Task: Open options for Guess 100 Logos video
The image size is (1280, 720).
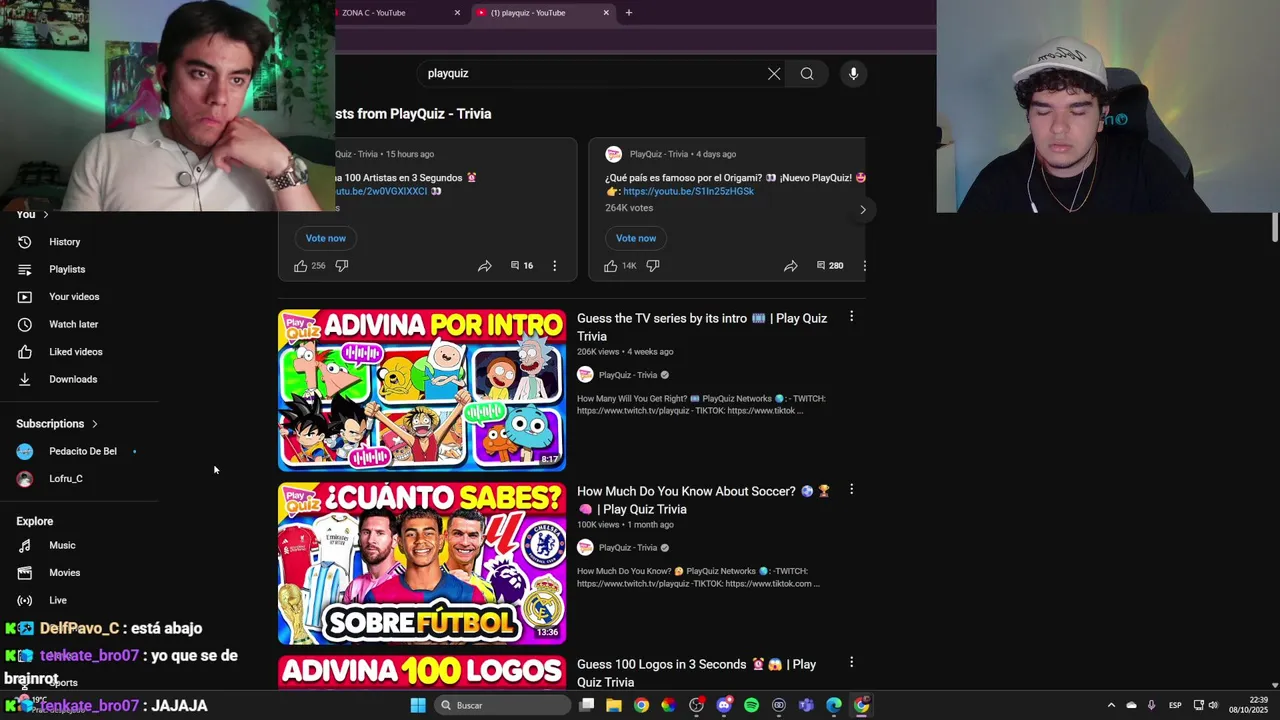Action: click(x=851, y=662)
